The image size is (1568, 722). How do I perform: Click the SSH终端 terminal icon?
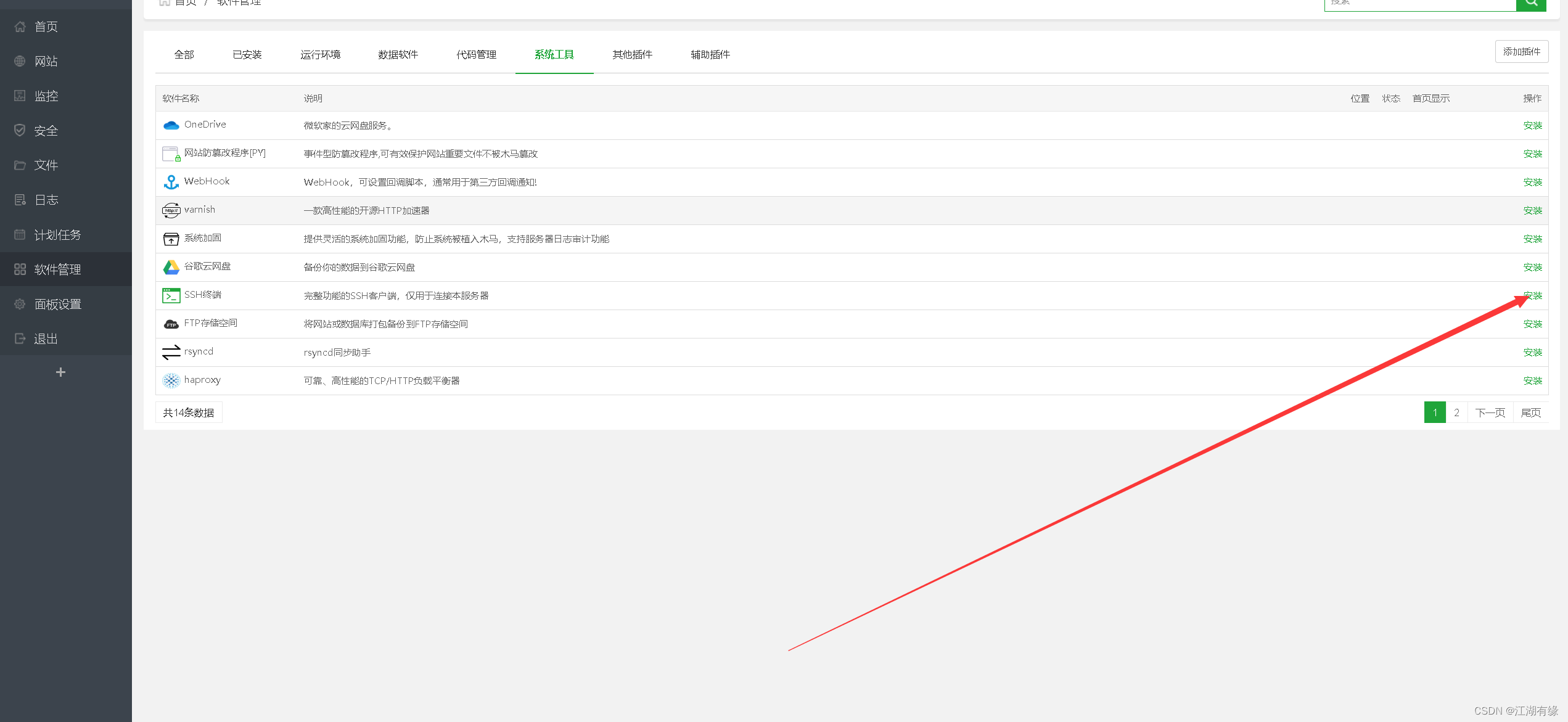[171, 295]
